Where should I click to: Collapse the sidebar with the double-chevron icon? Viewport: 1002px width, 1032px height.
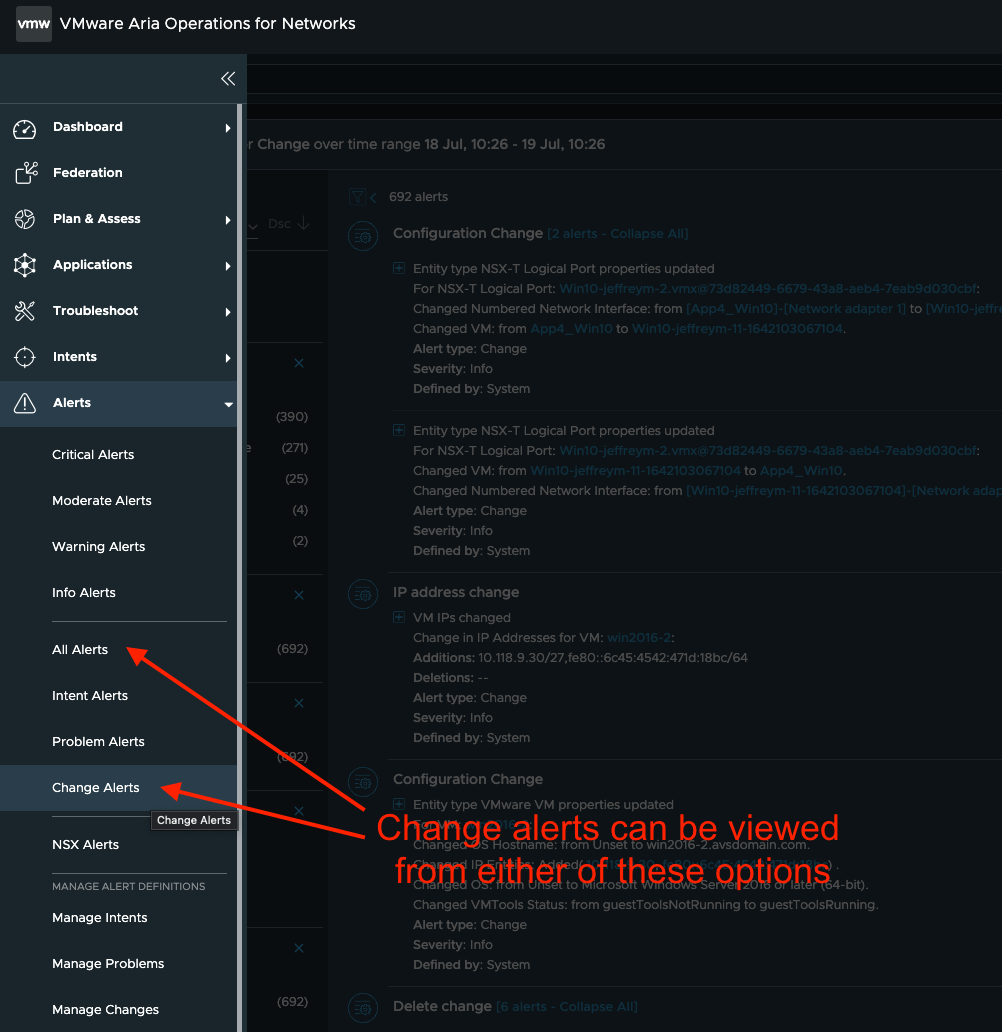click(x=228, y=79)
